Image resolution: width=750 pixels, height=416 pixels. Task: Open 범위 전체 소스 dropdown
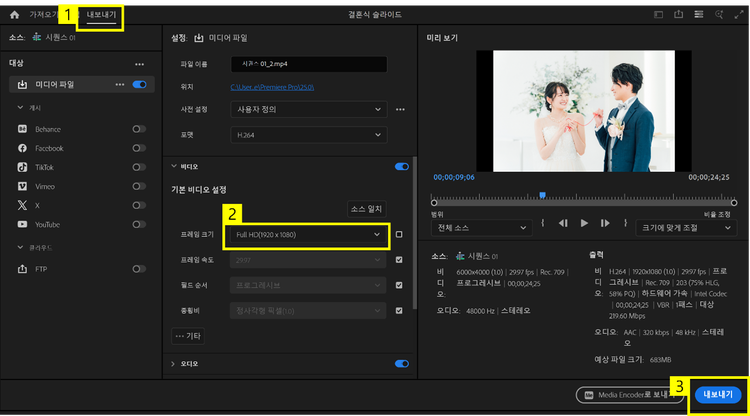tap(481, 228)
